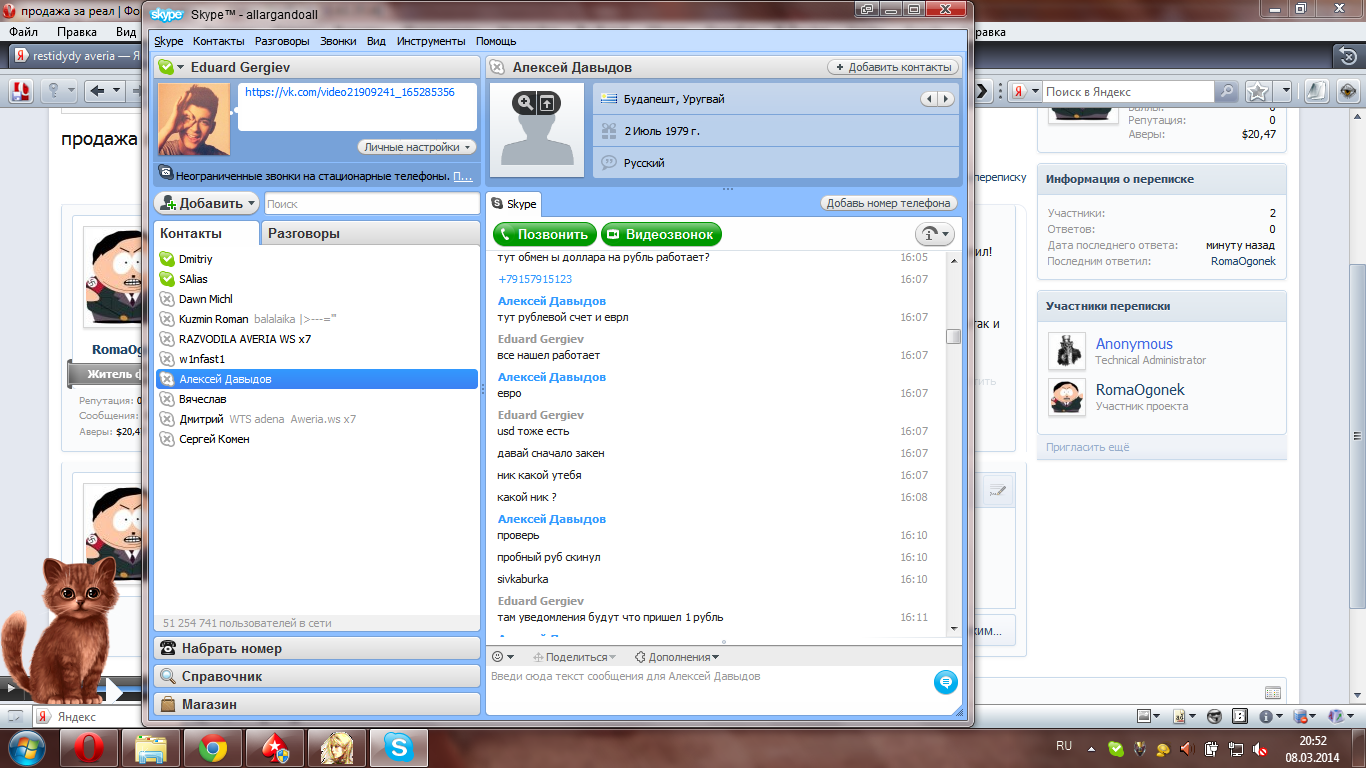Start a video call with Видеозвонок
The image size is (1366, 768).
[661, 234]
